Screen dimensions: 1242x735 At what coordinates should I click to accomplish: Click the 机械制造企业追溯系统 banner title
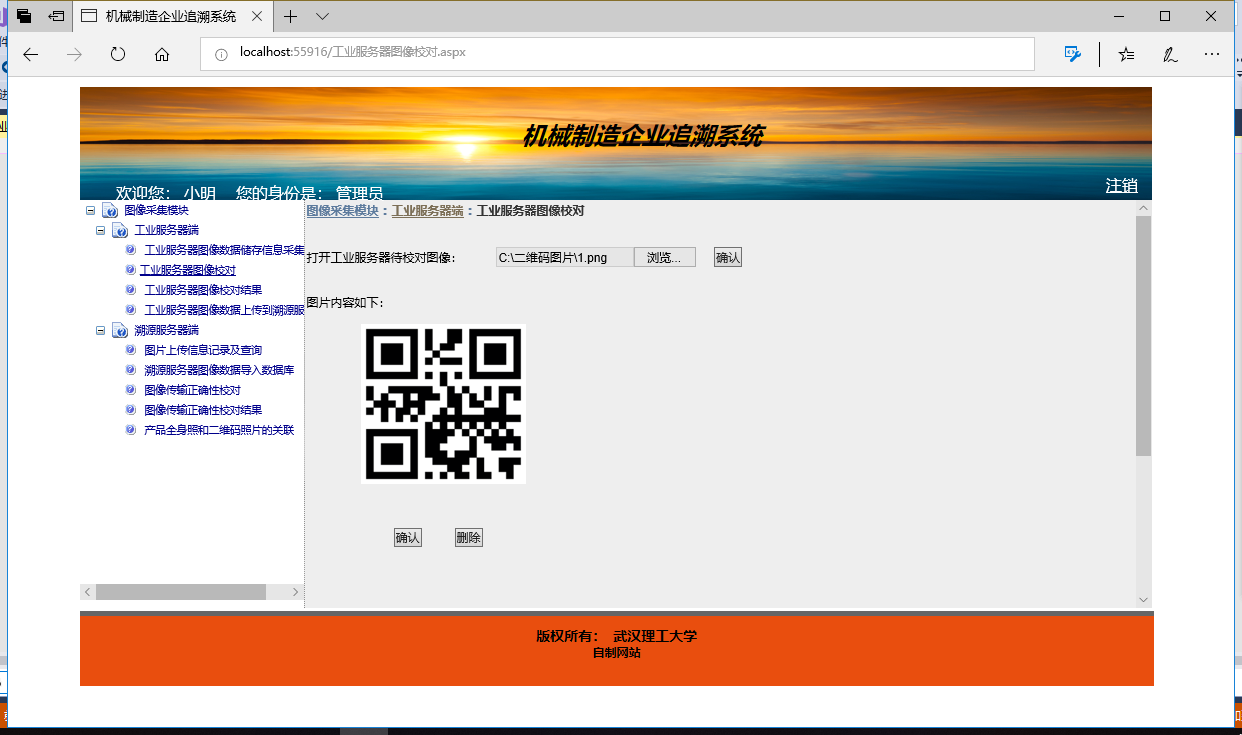(642, 137)
